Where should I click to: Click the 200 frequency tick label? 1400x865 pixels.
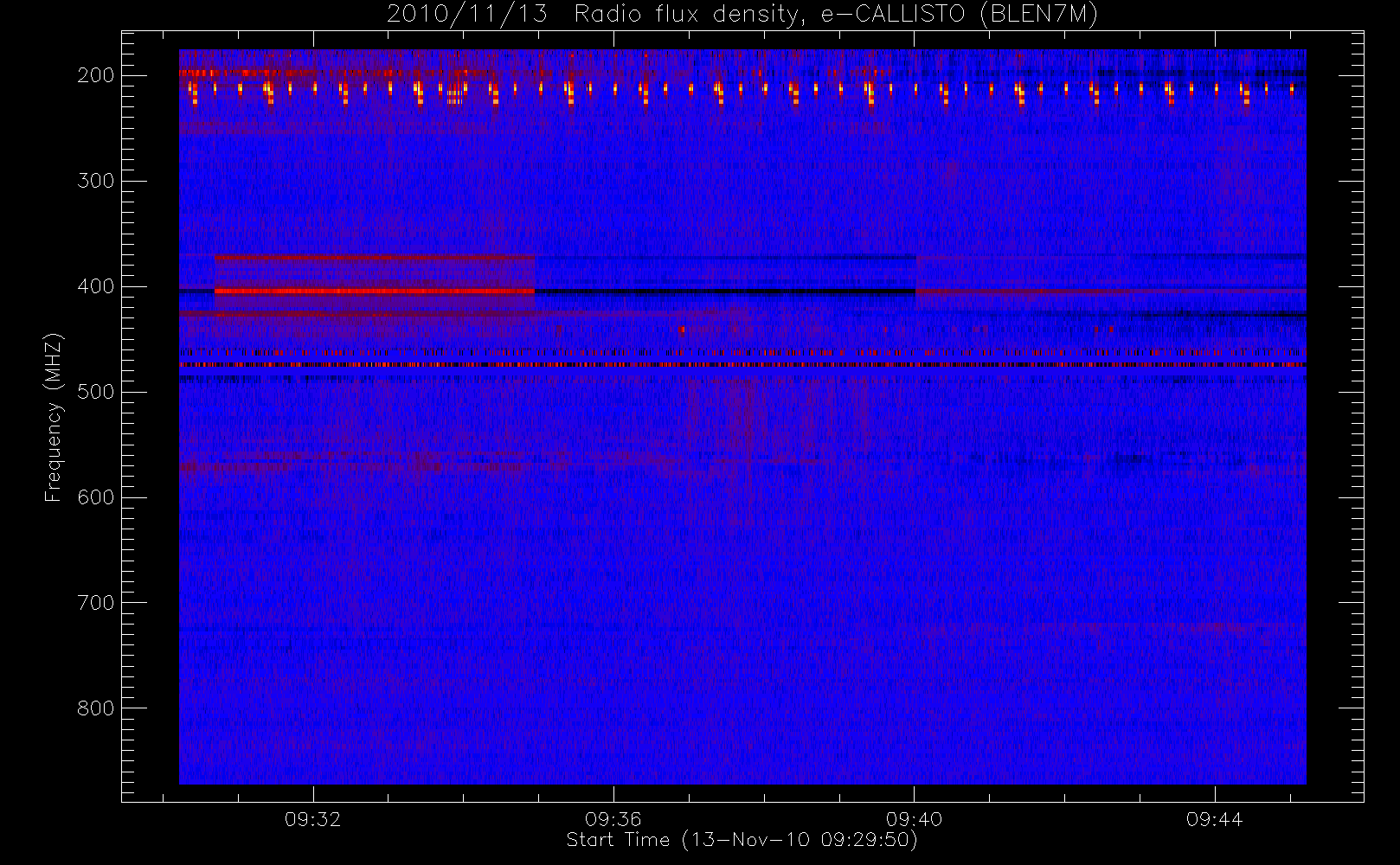[x=96, y=75]
